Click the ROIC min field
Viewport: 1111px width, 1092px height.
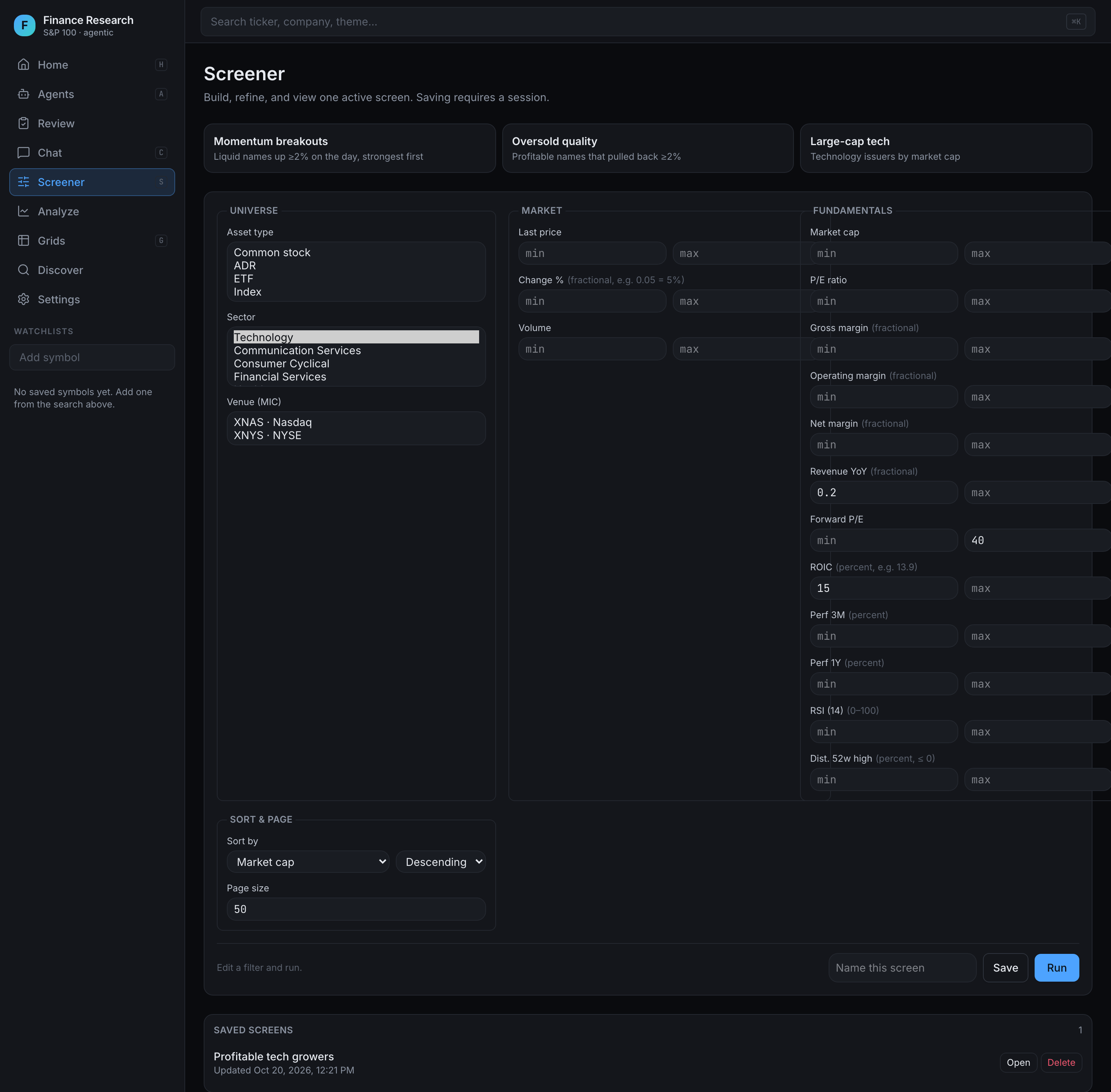pyautogui.click(x=883, y=588)
